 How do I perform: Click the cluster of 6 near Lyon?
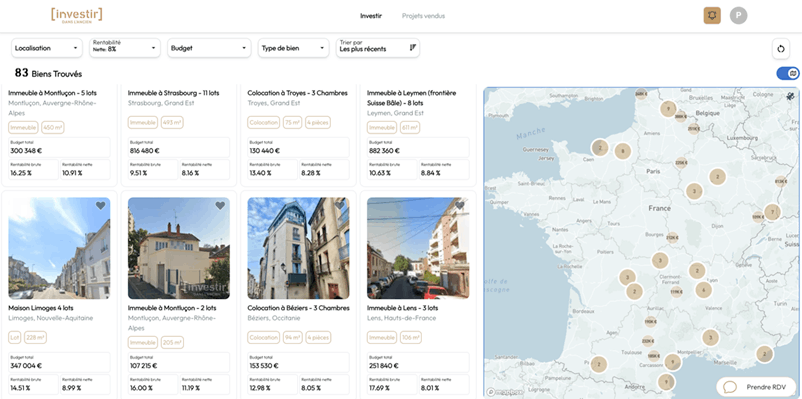(704, 290)
